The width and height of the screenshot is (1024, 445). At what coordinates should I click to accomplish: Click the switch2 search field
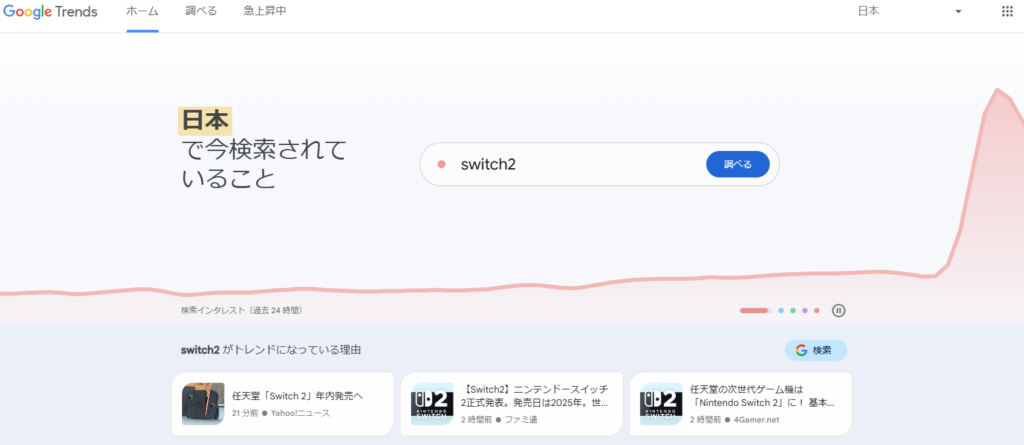600,165
